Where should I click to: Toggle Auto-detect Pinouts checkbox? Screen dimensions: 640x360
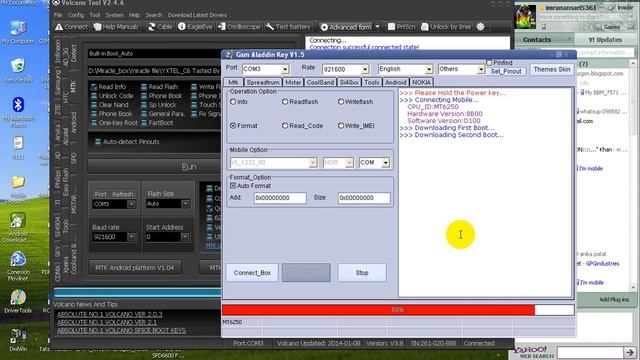click(x=98, y=142)
